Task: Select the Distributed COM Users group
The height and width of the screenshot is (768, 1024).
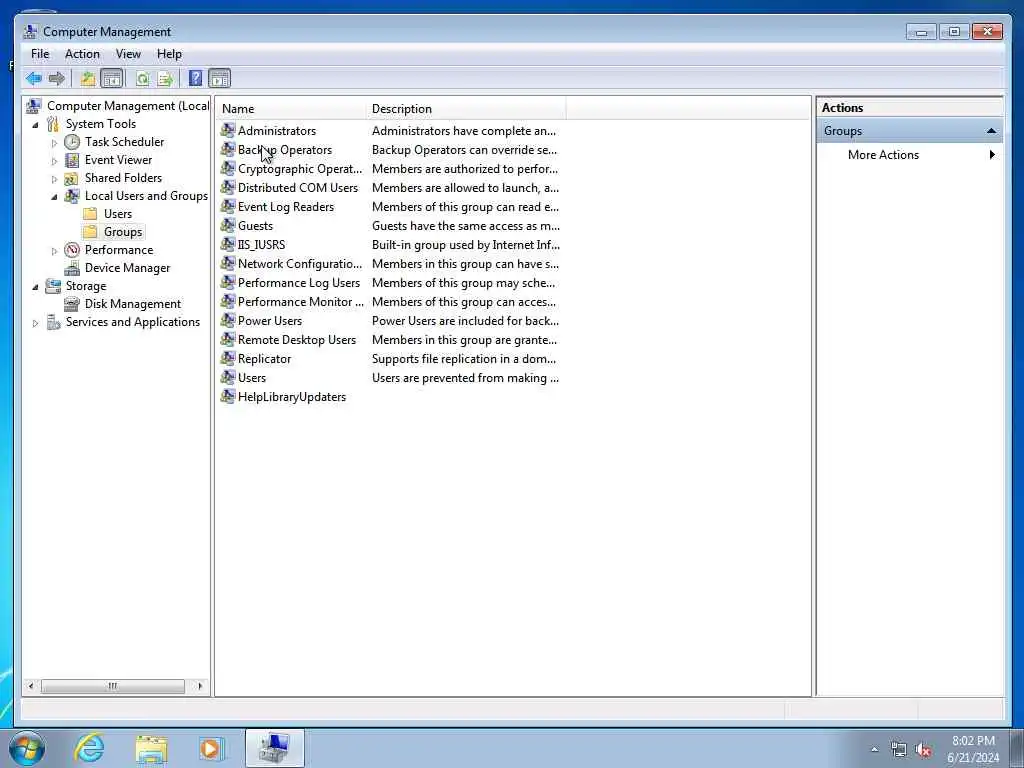Action: (x=298, y=187)
